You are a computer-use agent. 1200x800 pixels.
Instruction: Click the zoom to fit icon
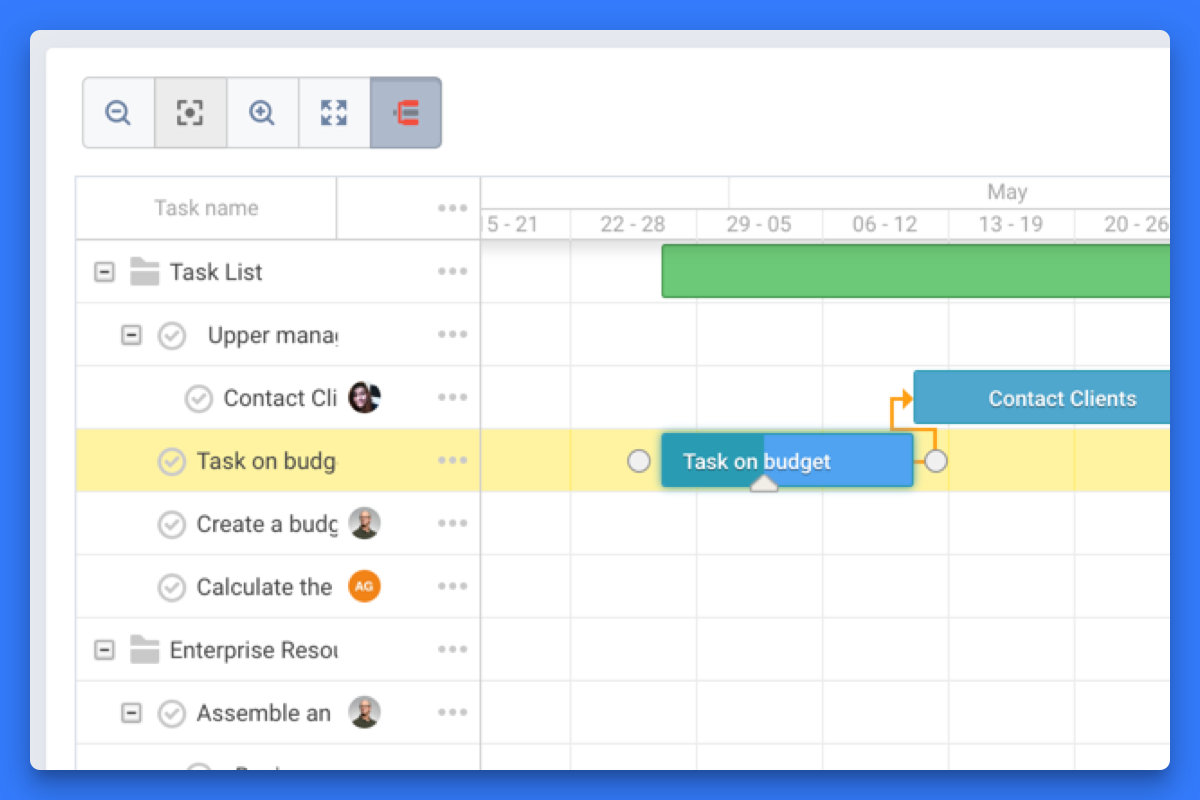(x=190, y=113)
